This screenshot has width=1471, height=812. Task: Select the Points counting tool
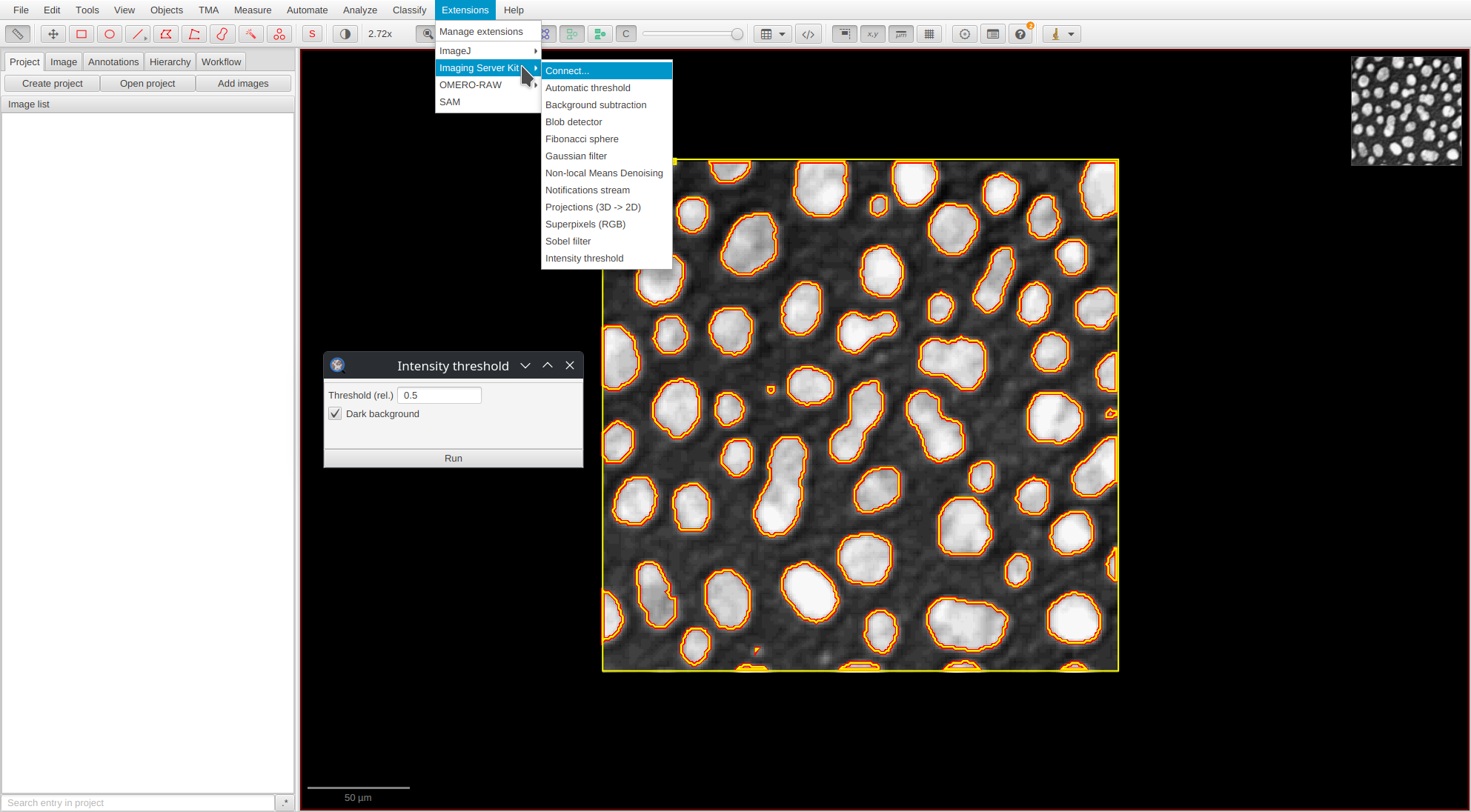(279, 34)
